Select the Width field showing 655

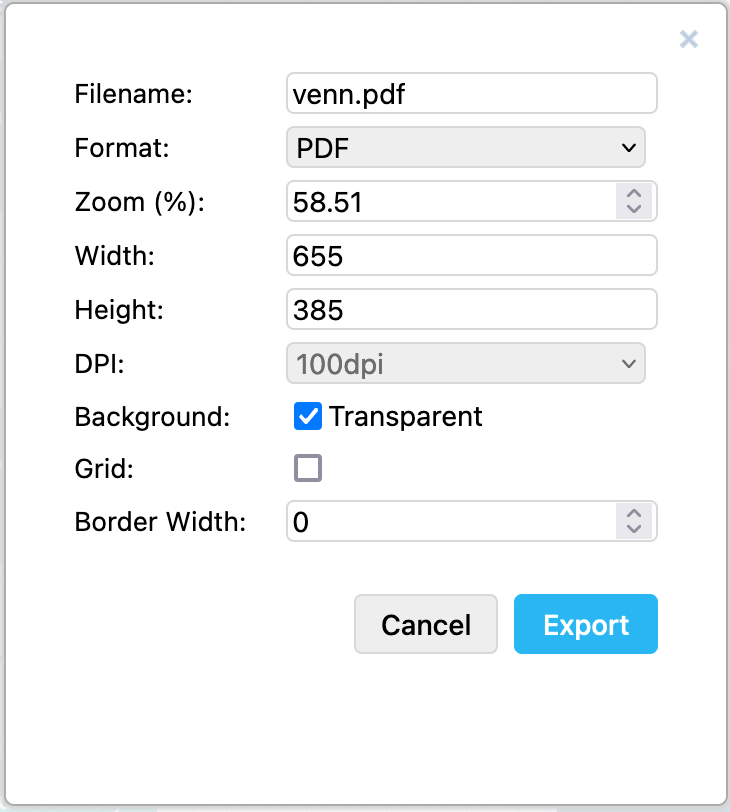(x=470, y=255)
